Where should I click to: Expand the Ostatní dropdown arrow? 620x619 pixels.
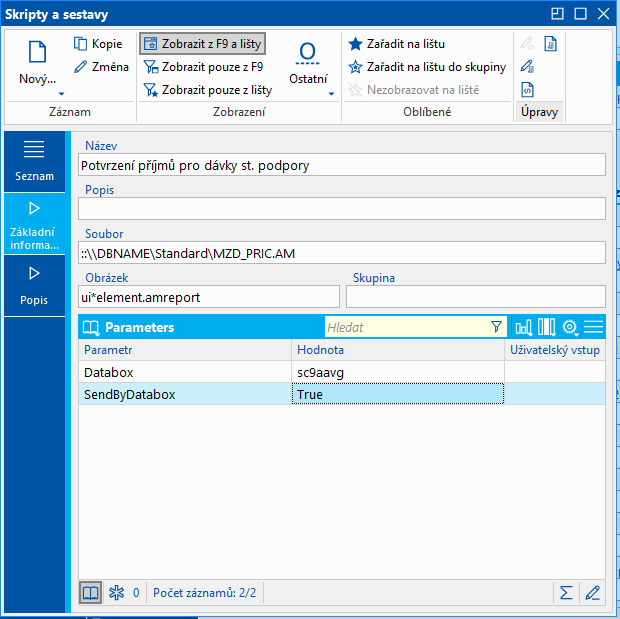click(x=331, y=94)
